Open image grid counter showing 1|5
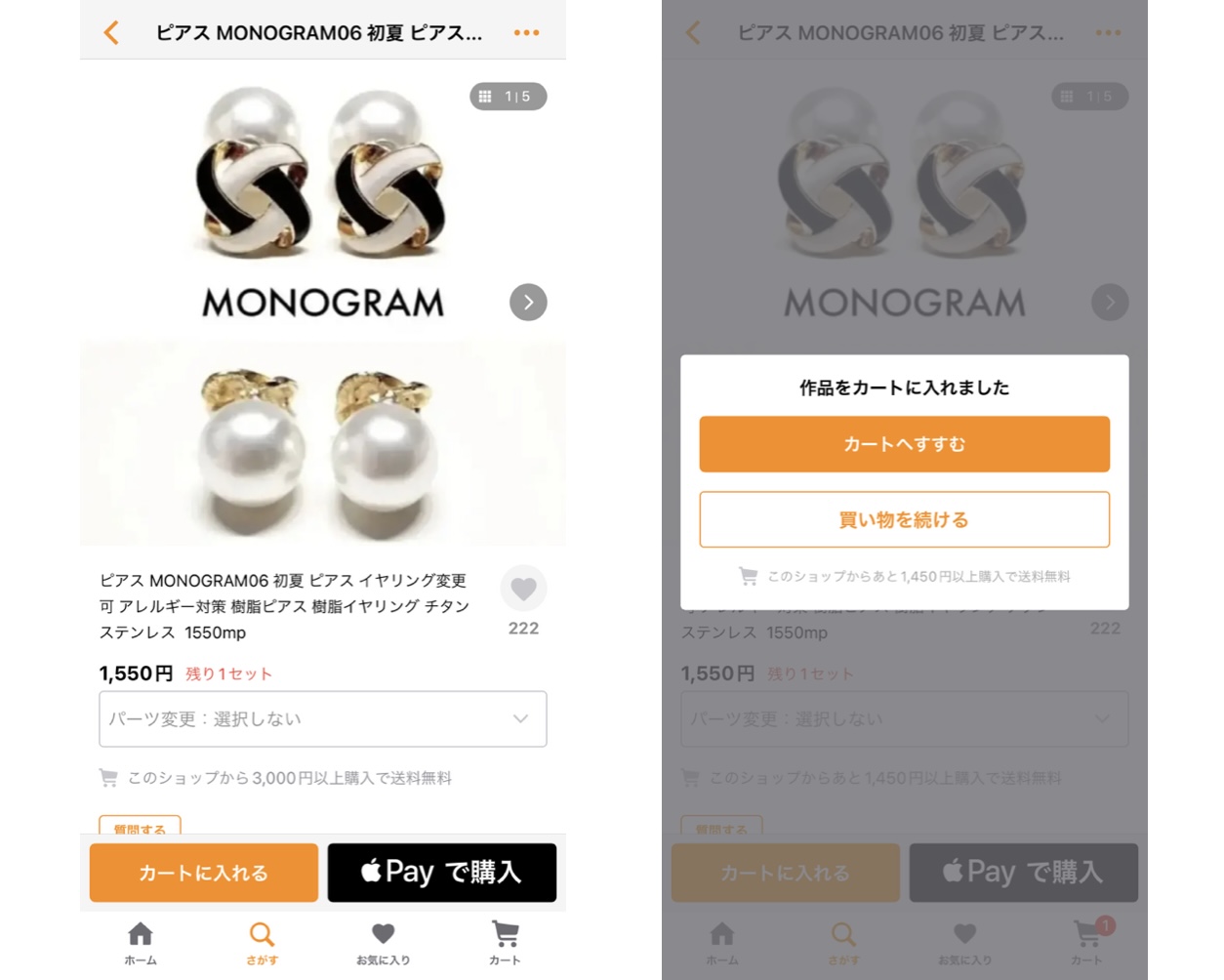Viewport: 1224px width, 980px height. click(509, 96)
